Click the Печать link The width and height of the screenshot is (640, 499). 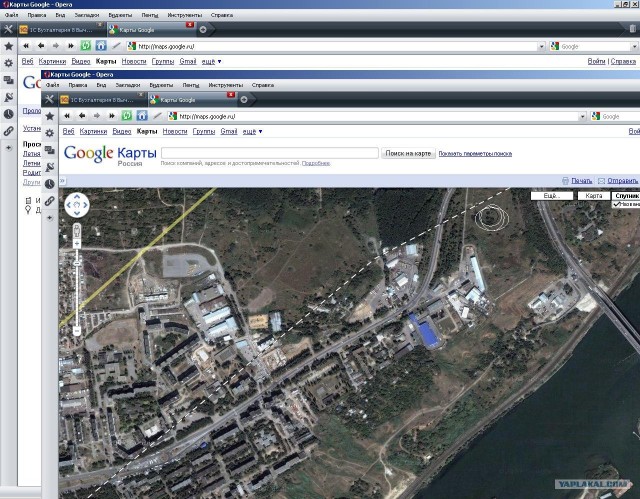click(582, 181)
